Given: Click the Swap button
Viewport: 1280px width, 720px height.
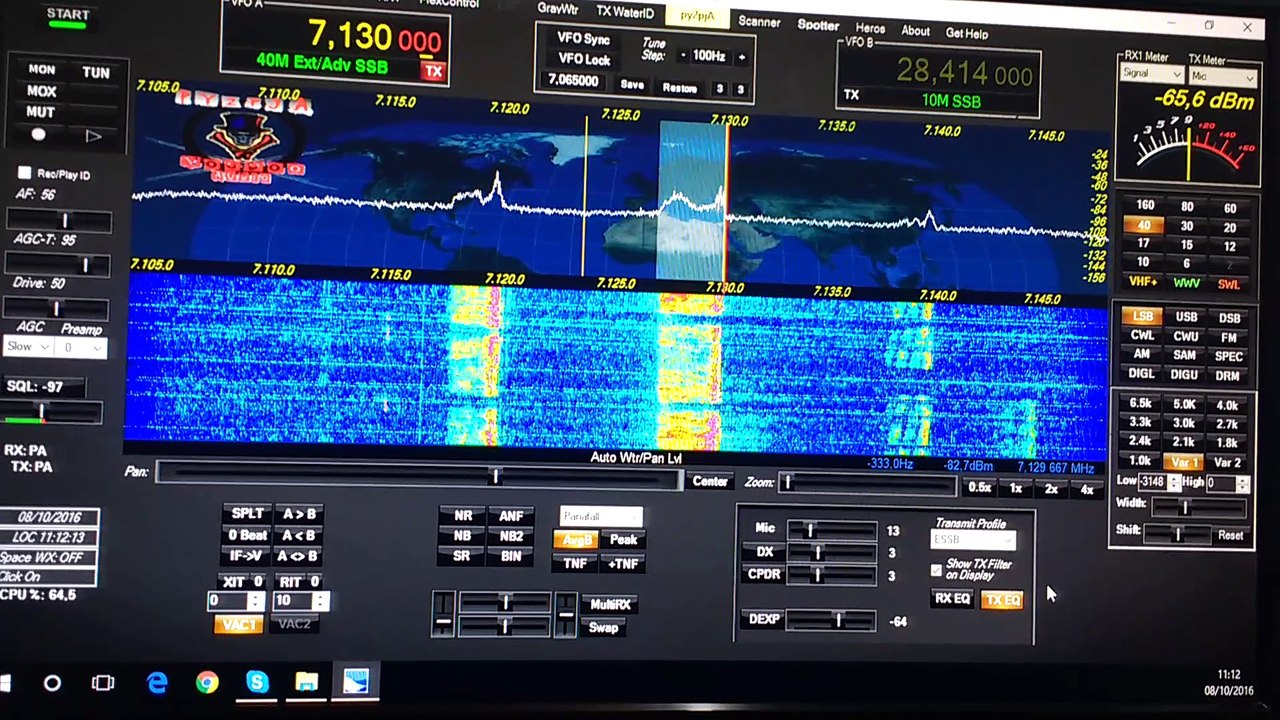Looking at the screenshot, I should (x=603, y=628).
